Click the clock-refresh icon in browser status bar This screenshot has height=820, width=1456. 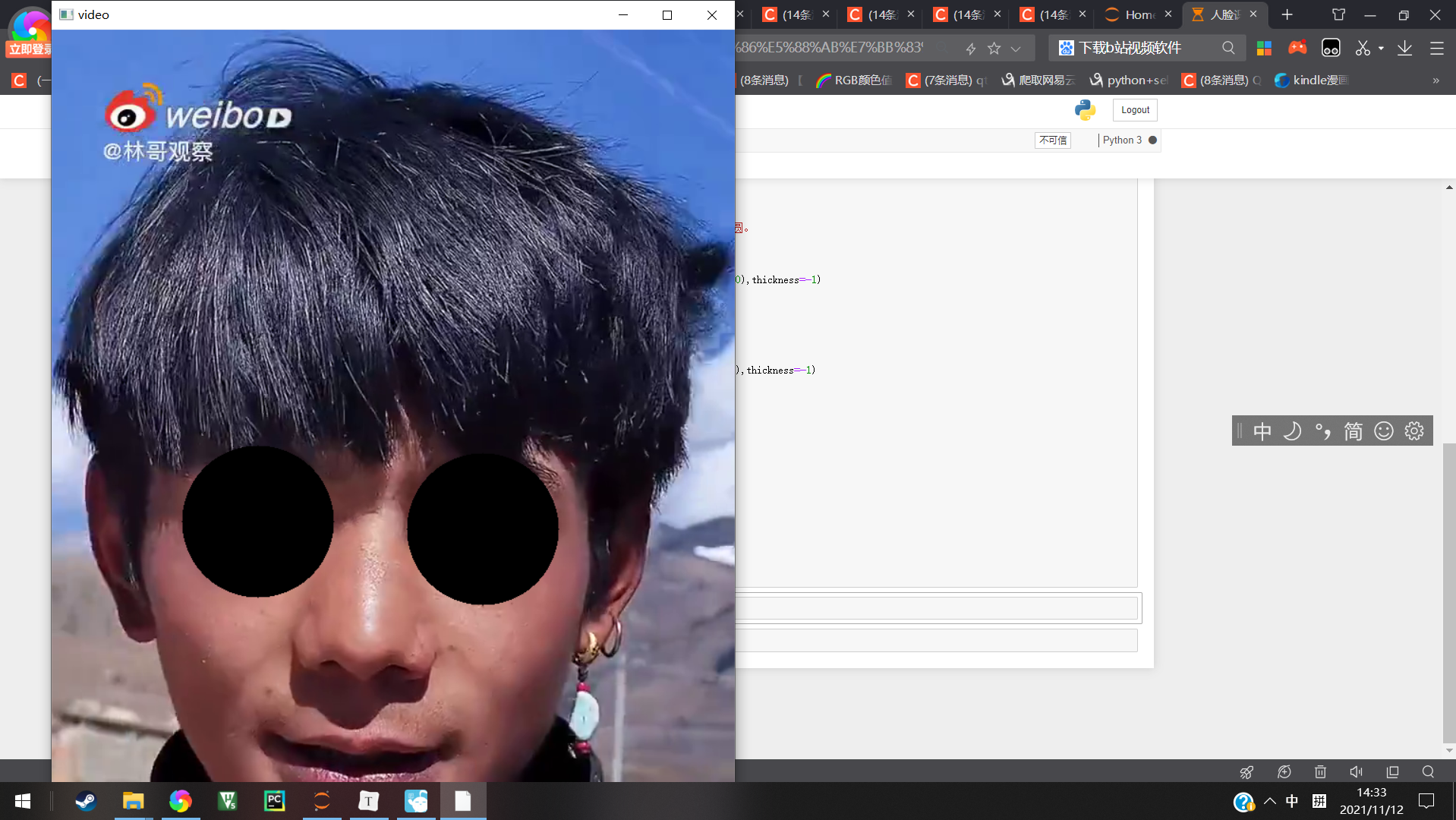coord(1284,772)
